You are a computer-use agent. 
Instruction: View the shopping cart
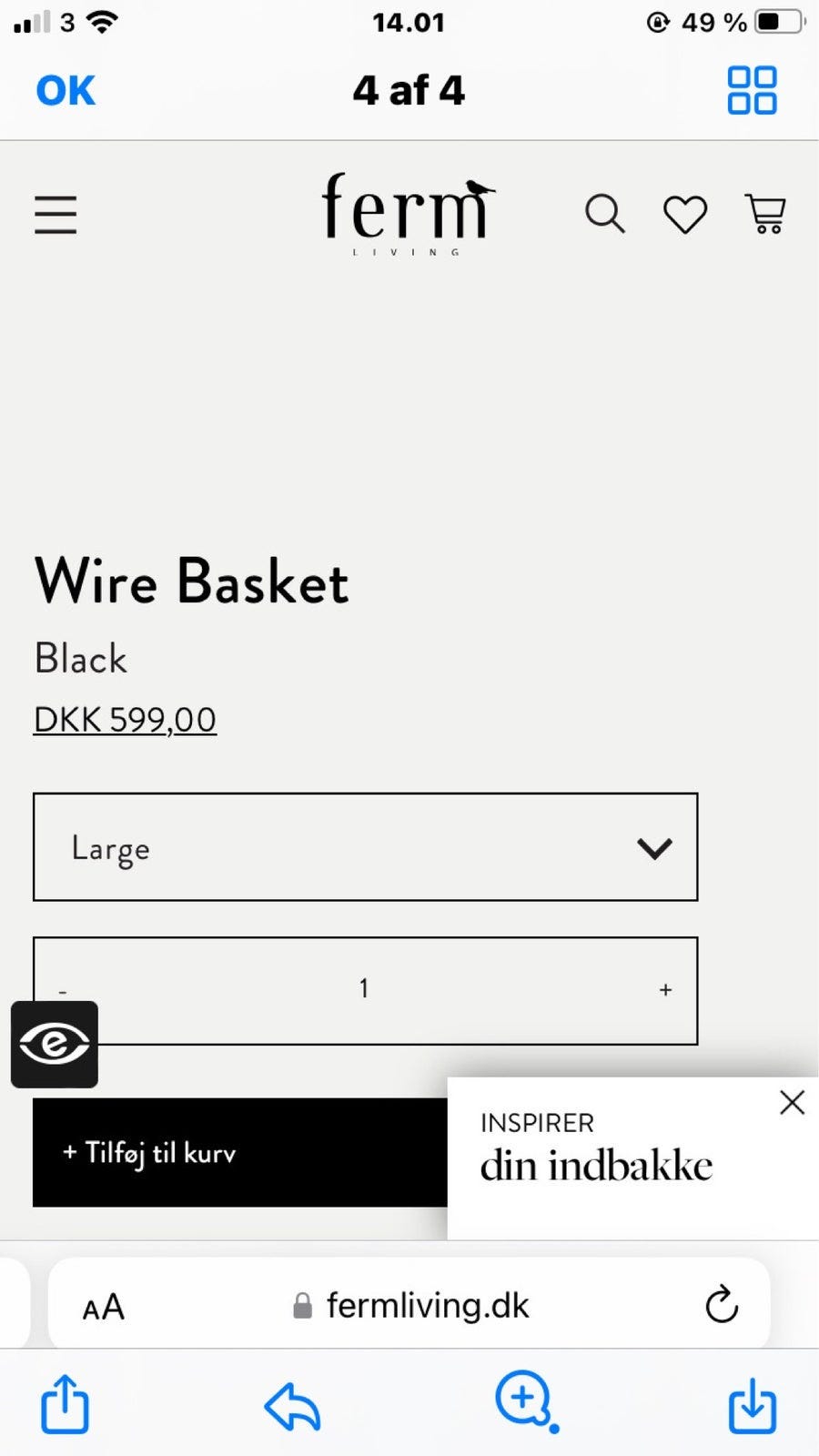tap(765, 215)
